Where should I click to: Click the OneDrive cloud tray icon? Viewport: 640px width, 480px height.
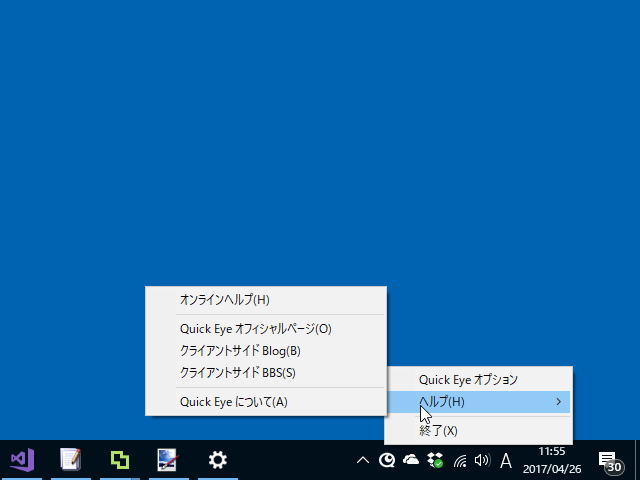pos(411,460)
